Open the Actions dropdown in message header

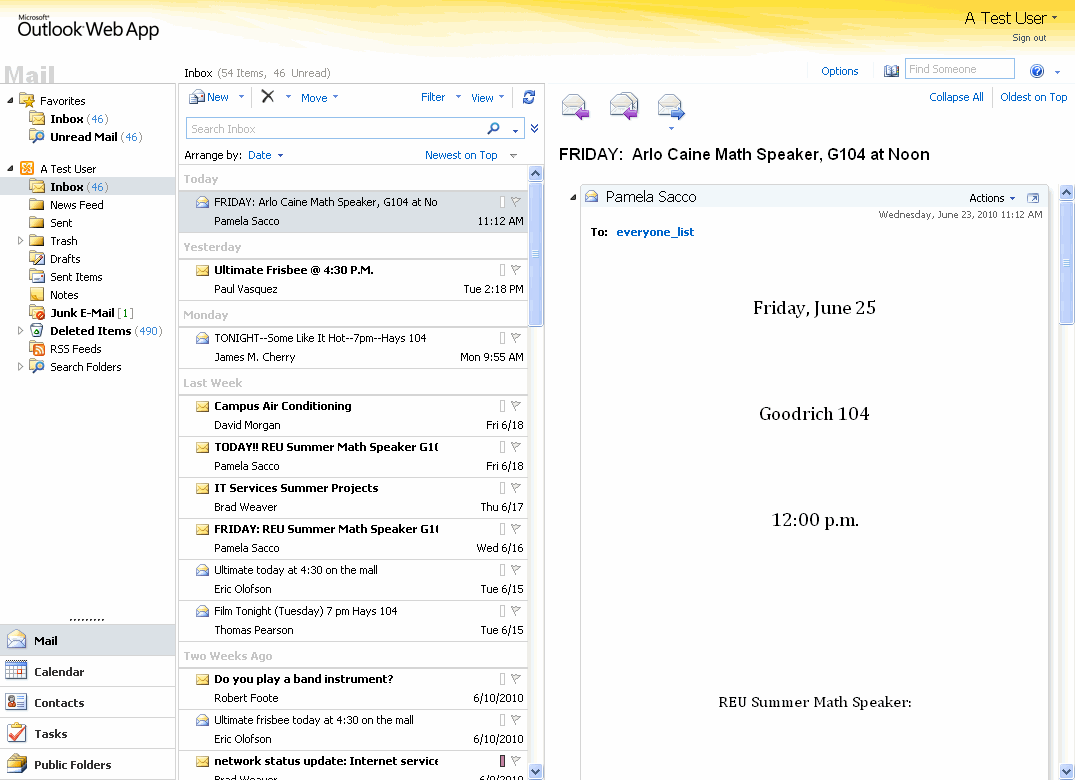click(992, 198)
